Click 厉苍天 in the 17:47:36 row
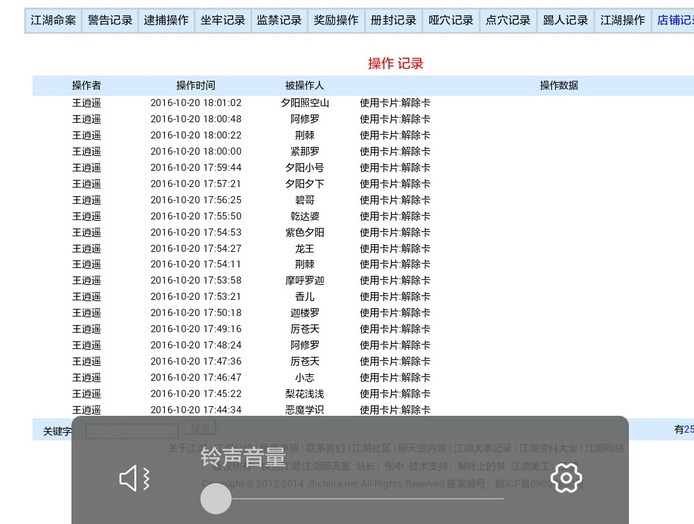 click(x=305, y=362)
